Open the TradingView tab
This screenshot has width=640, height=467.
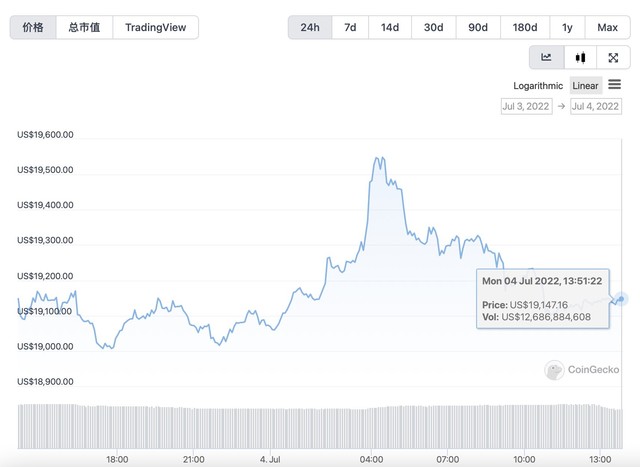pyautogui.click(x=155, y=27)
